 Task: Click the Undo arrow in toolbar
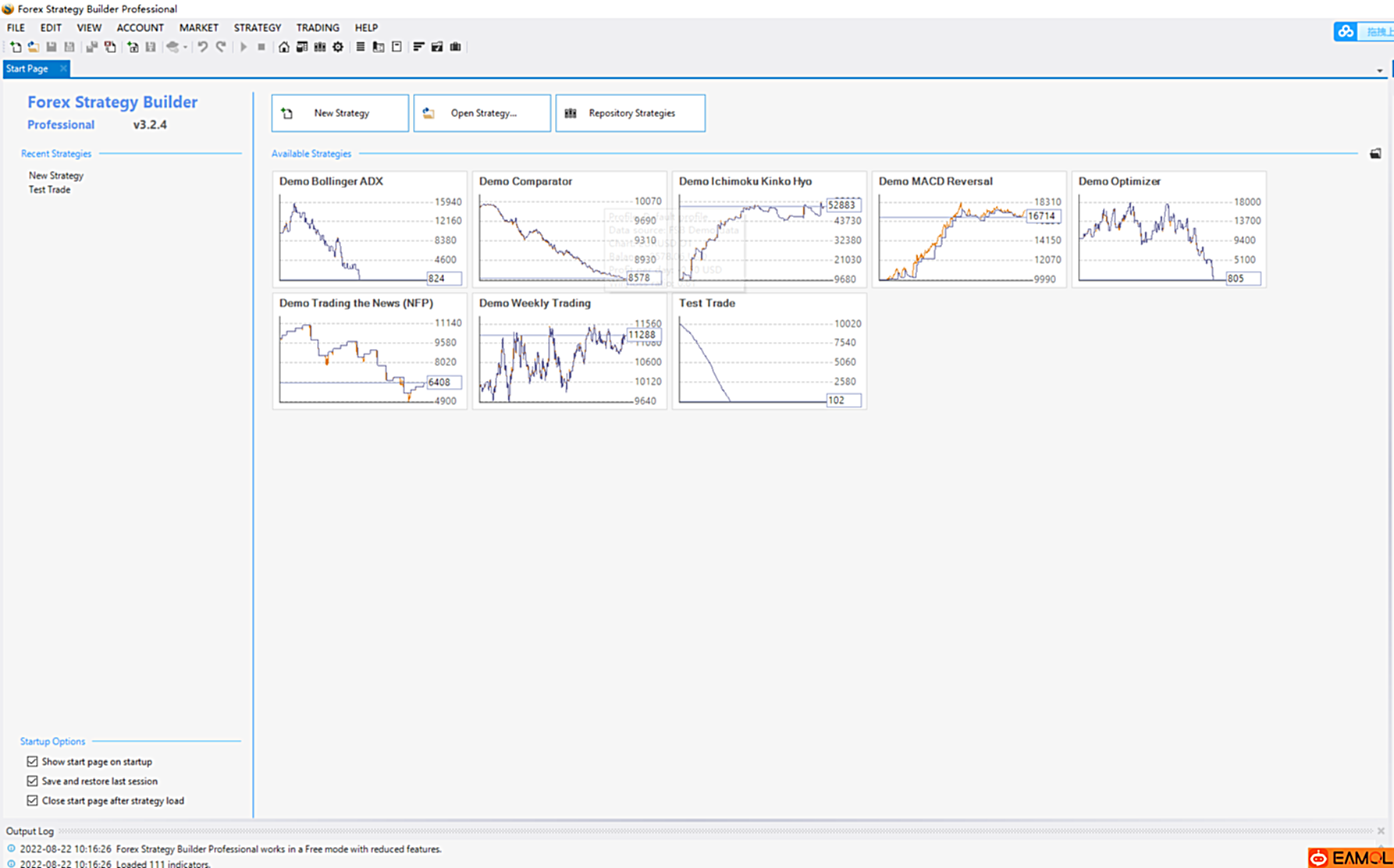[x=202, y=47]
